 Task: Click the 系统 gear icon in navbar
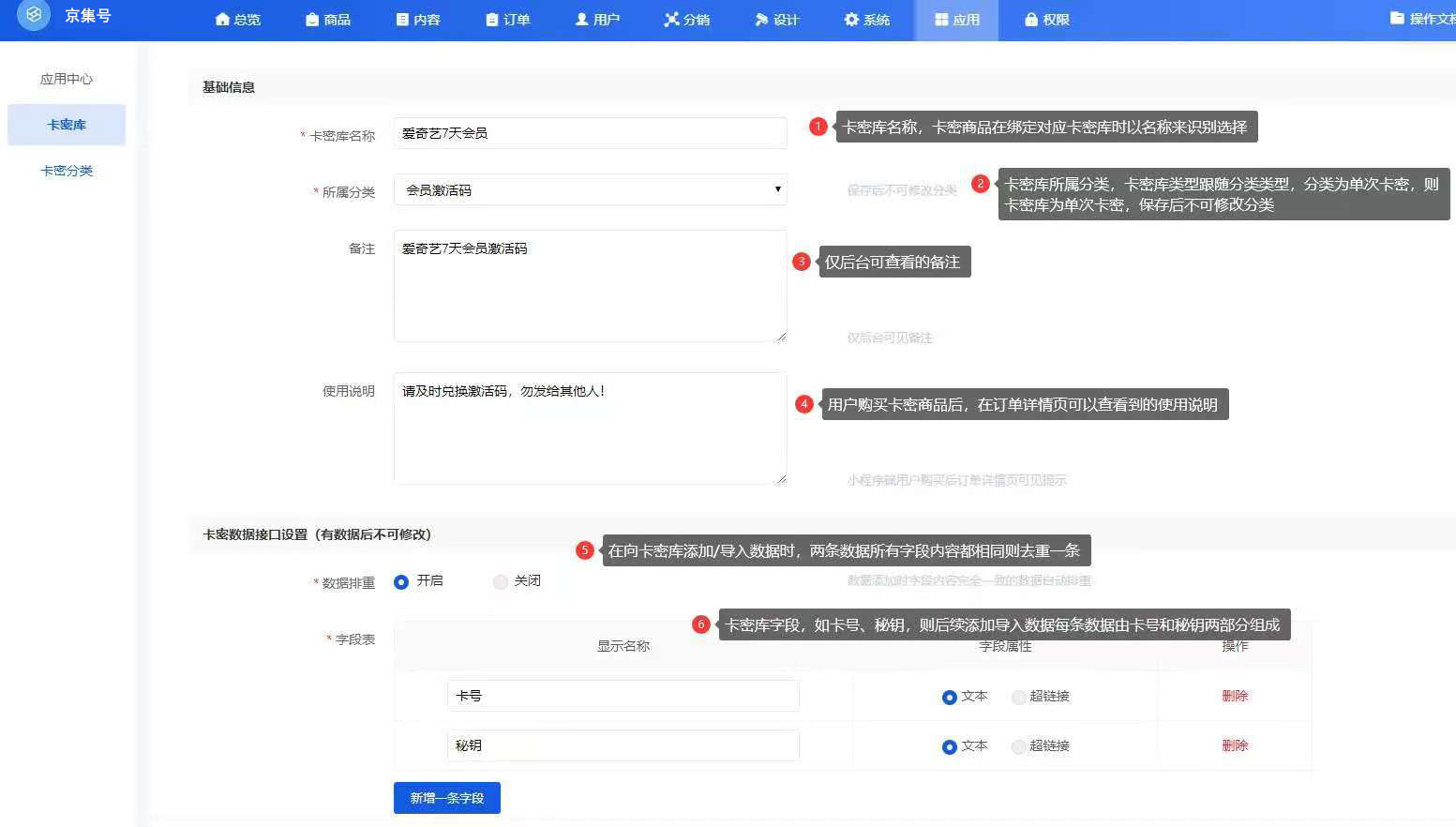[x=851, y=20]
